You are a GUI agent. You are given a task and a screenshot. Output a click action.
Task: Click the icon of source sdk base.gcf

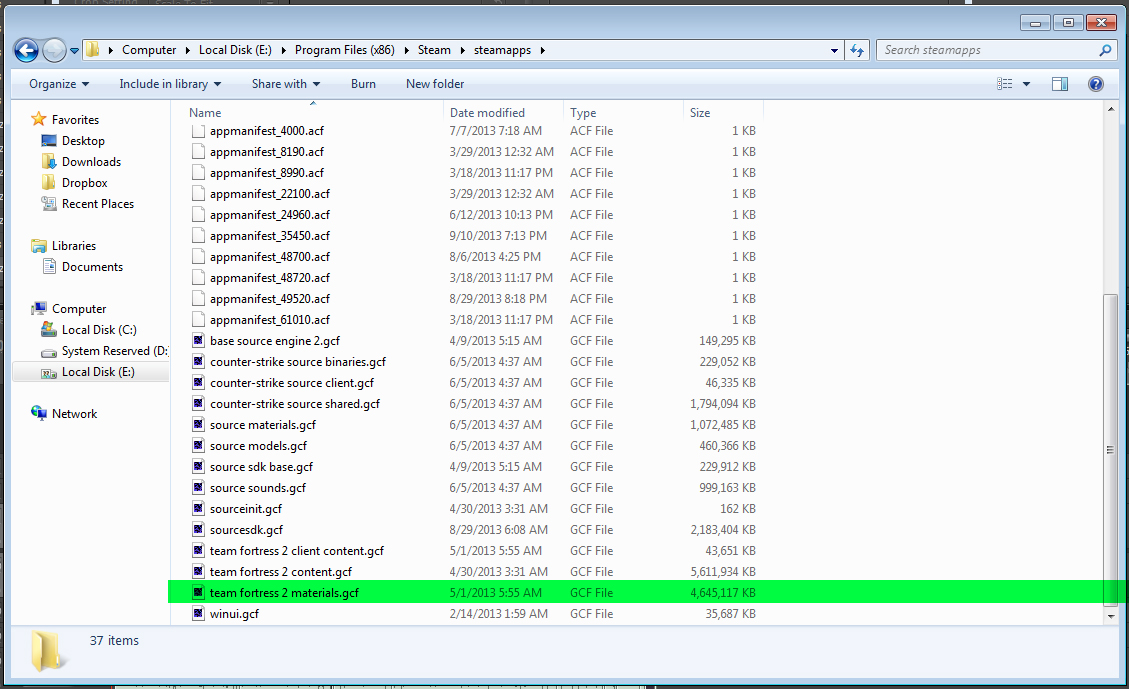pos(198,467)
